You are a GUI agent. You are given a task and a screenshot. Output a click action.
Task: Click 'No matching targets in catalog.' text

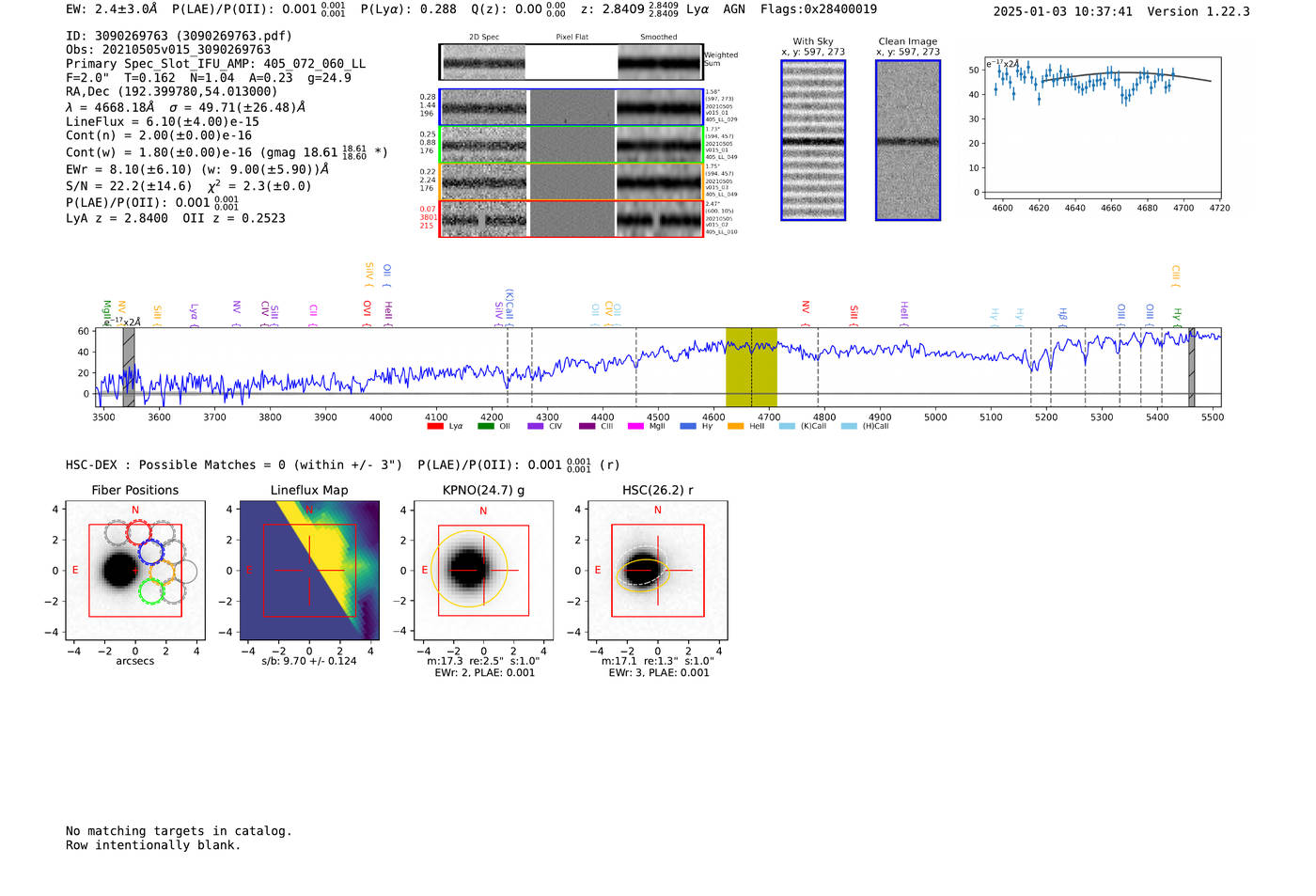pos(179,831)
